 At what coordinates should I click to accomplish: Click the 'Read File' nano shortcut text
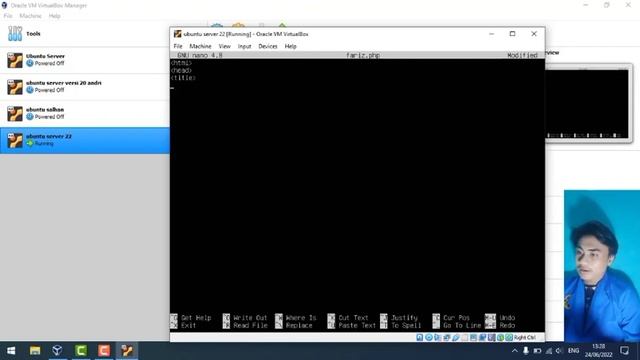[250, 325]
